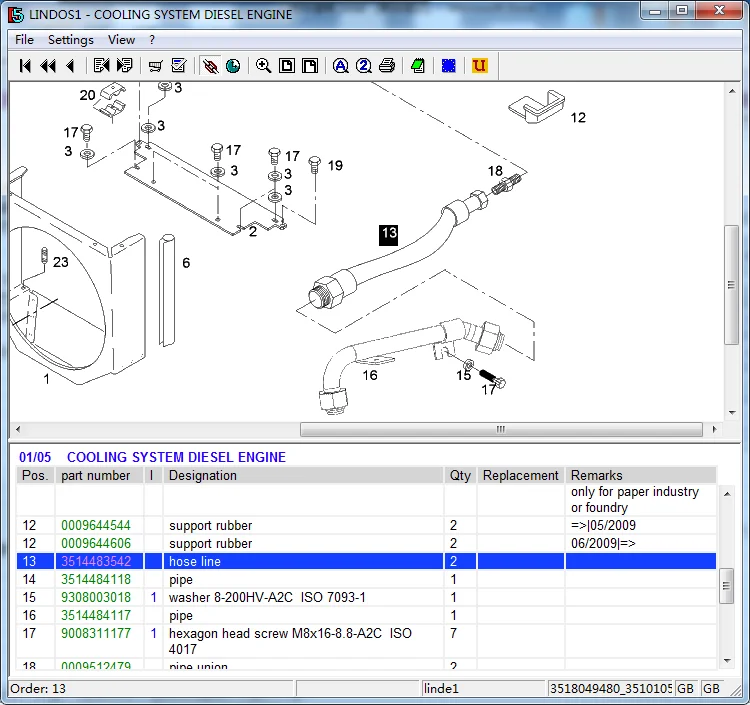
Task: Click part number 0009644544
Action: (x=96, y=525)
